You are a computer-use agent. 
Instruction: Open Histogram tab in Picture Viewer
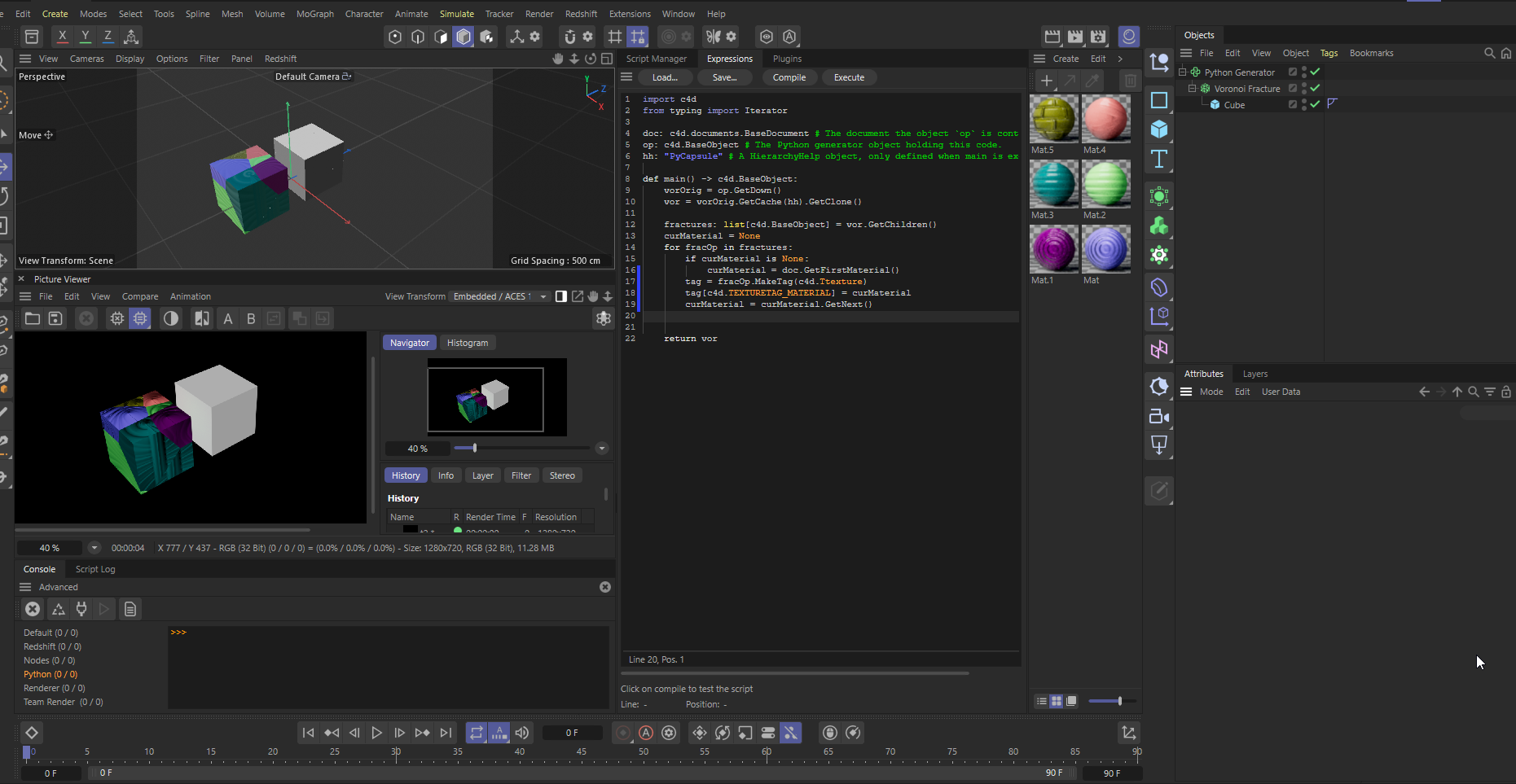click(x=468, y=343)
